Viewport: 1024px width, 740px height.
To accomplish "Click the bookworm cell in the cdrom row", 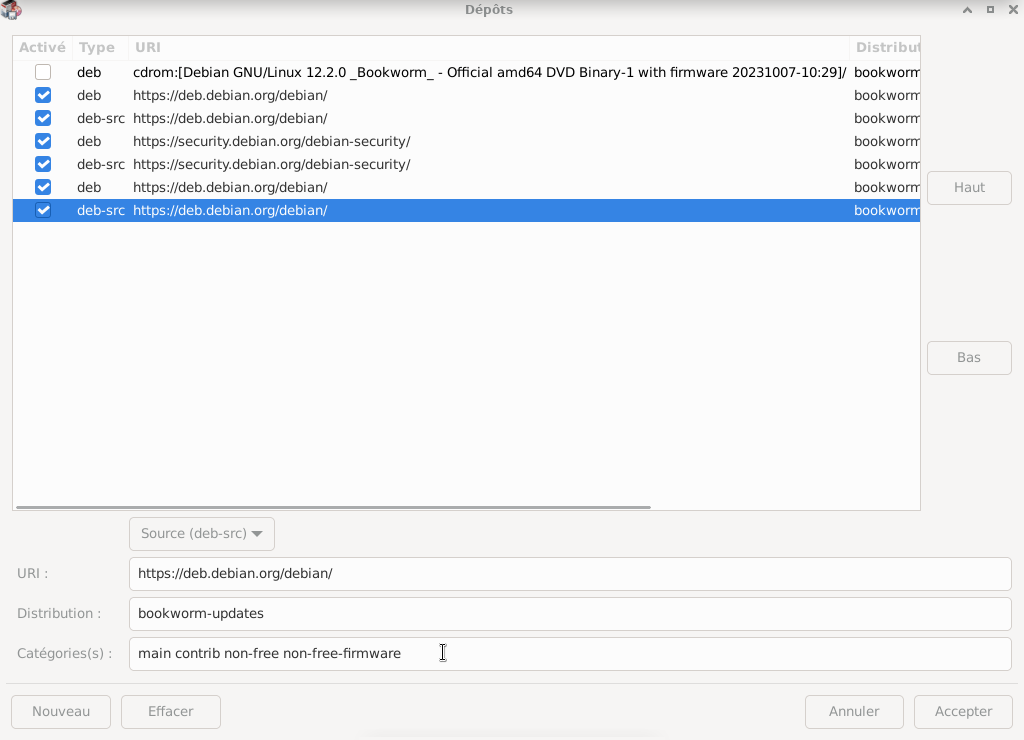I will 887,72.
